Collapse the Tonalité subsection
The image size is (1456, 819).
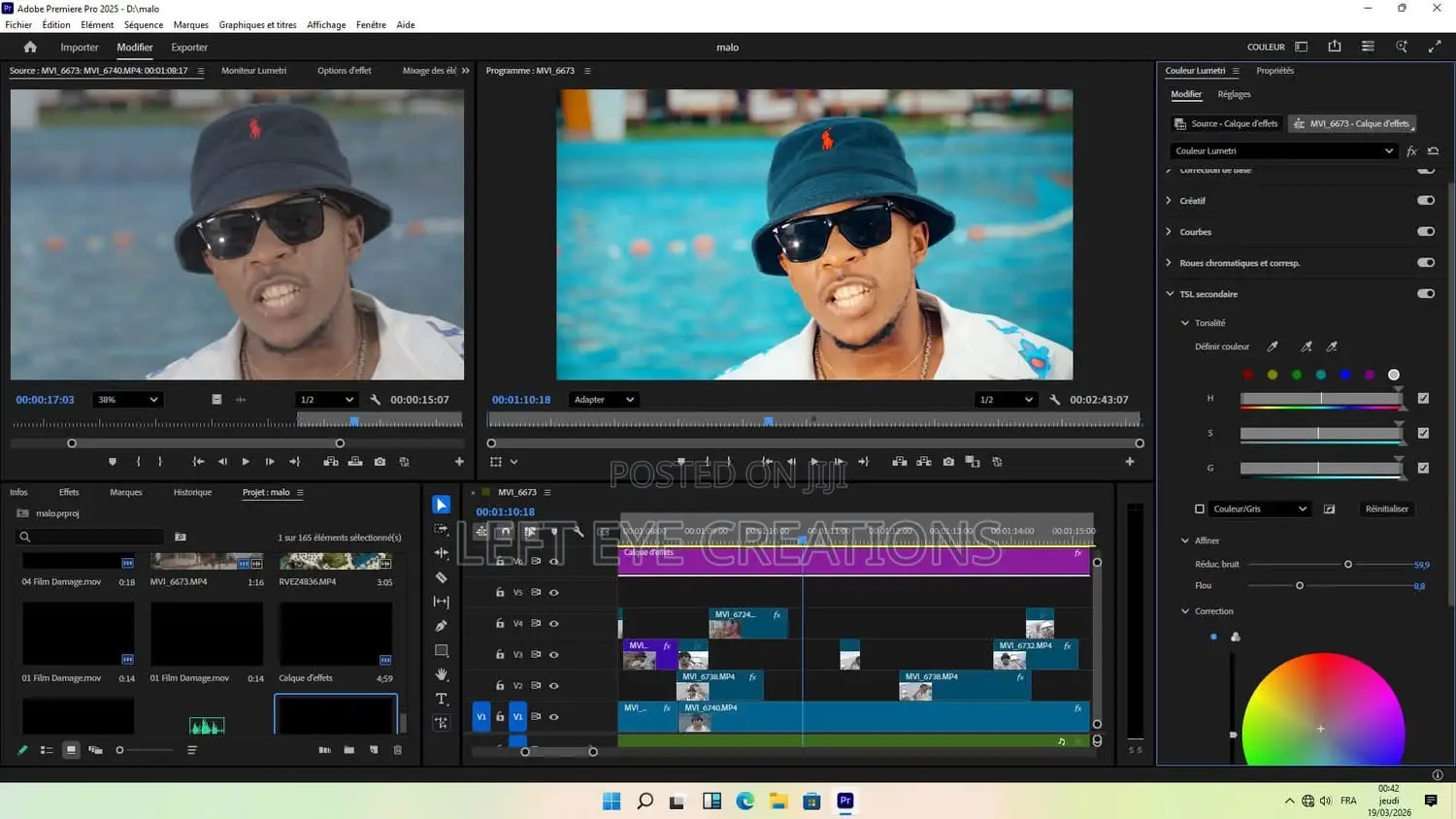point(1184,323)
